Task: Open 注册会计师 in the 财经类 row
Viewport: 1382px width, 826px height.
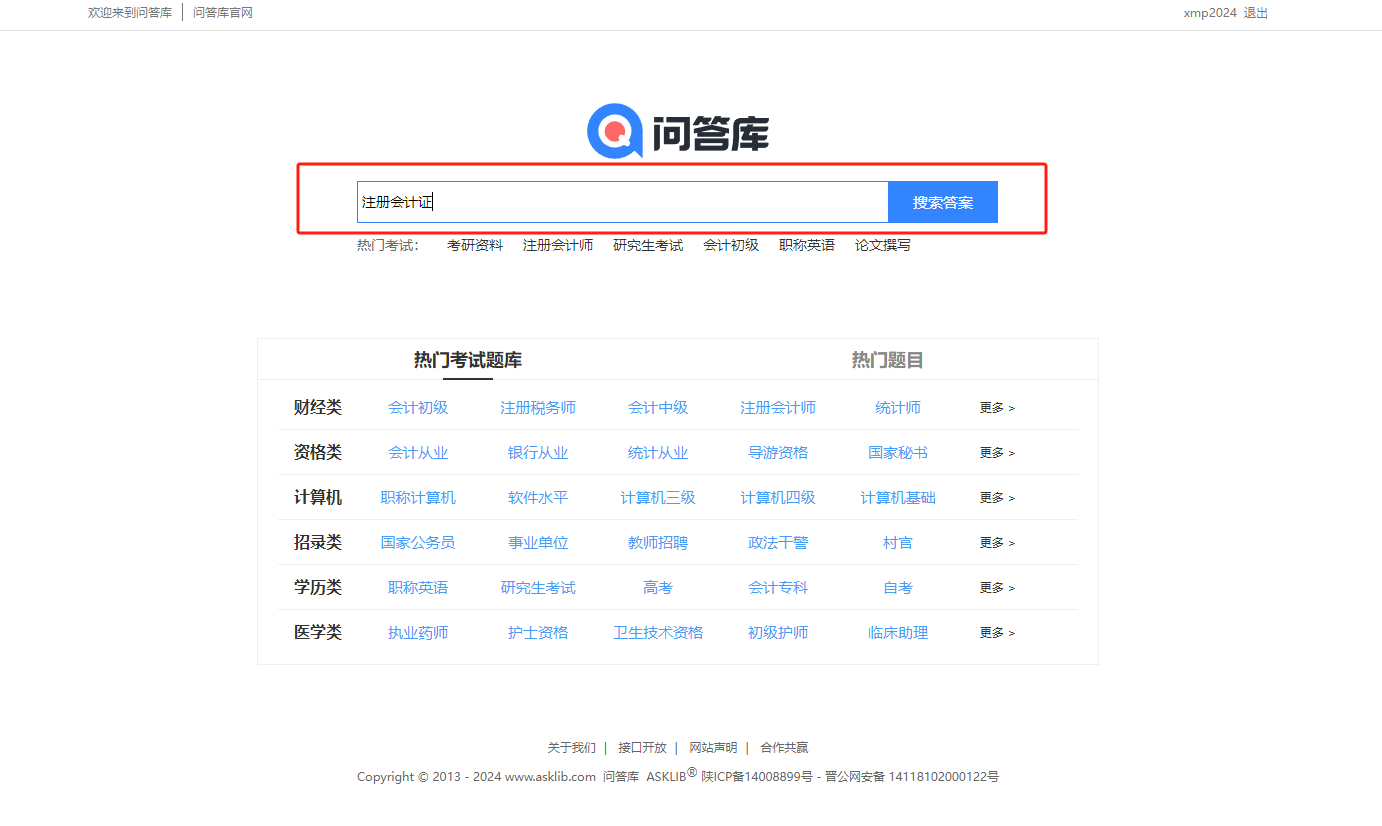Action: click(x=778, y=408)
